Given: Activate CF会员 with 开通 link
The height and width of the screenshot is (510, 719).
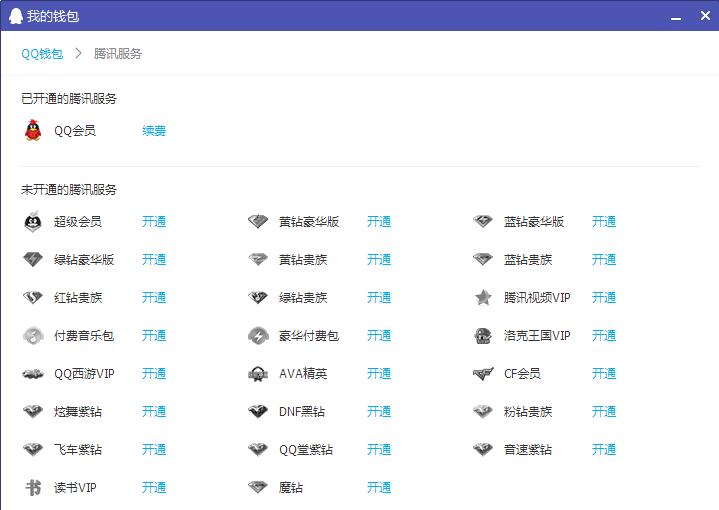Looking at the screenshot, I should click(x=604, y=374).
